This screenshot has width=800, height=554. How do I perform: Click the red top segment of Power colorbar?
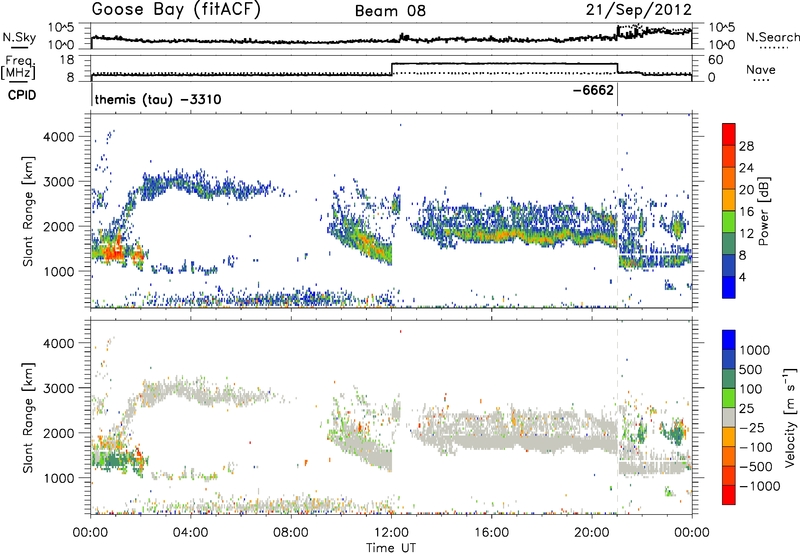click(x=729, y=134)
